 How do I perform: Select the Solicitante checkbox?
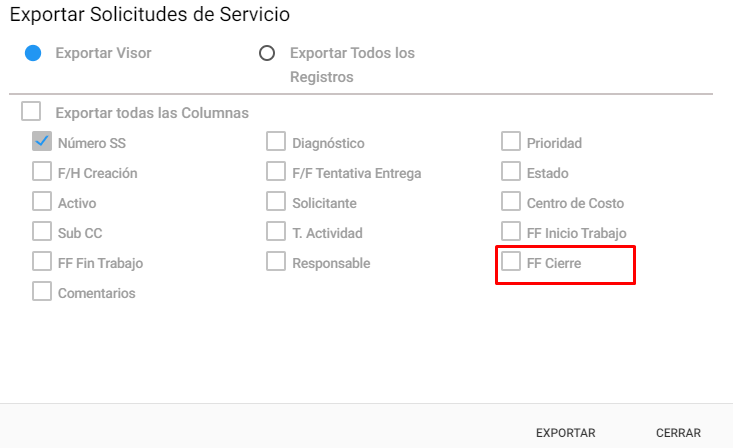pos(276,201)
